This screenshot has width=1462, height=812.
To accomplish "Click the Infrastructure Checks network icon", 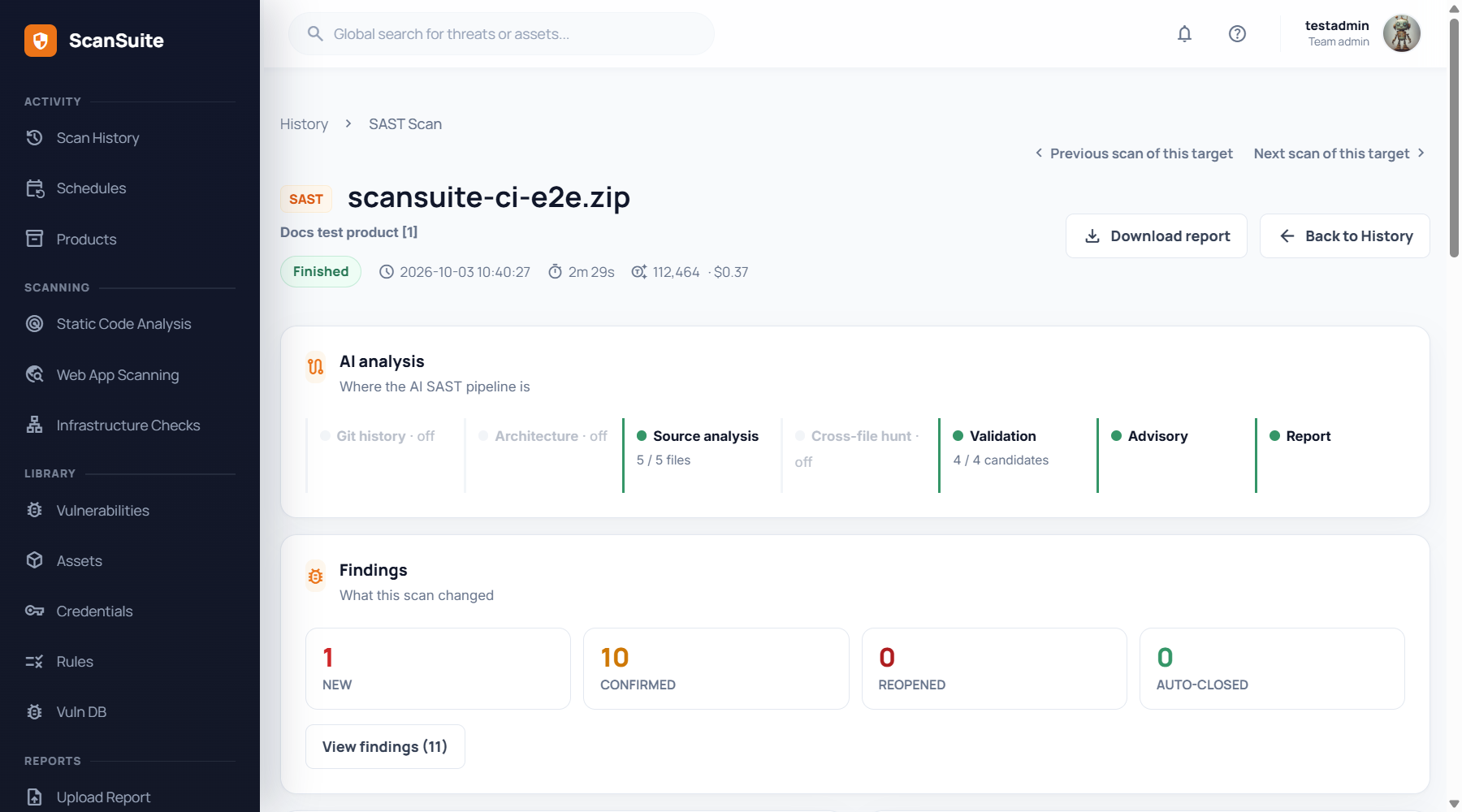I will point(34,425).
